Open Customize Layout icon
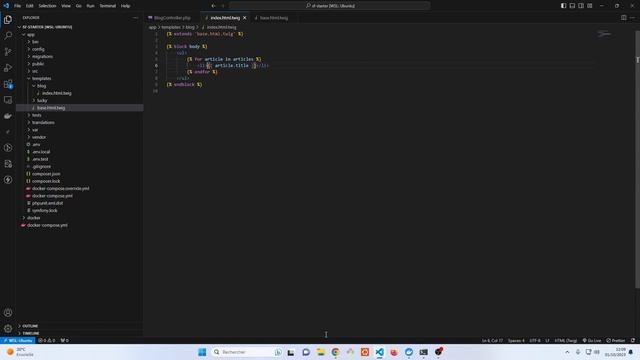Image resolution: width=640 pixels, height=360 pixels. (x=590, y=6)
